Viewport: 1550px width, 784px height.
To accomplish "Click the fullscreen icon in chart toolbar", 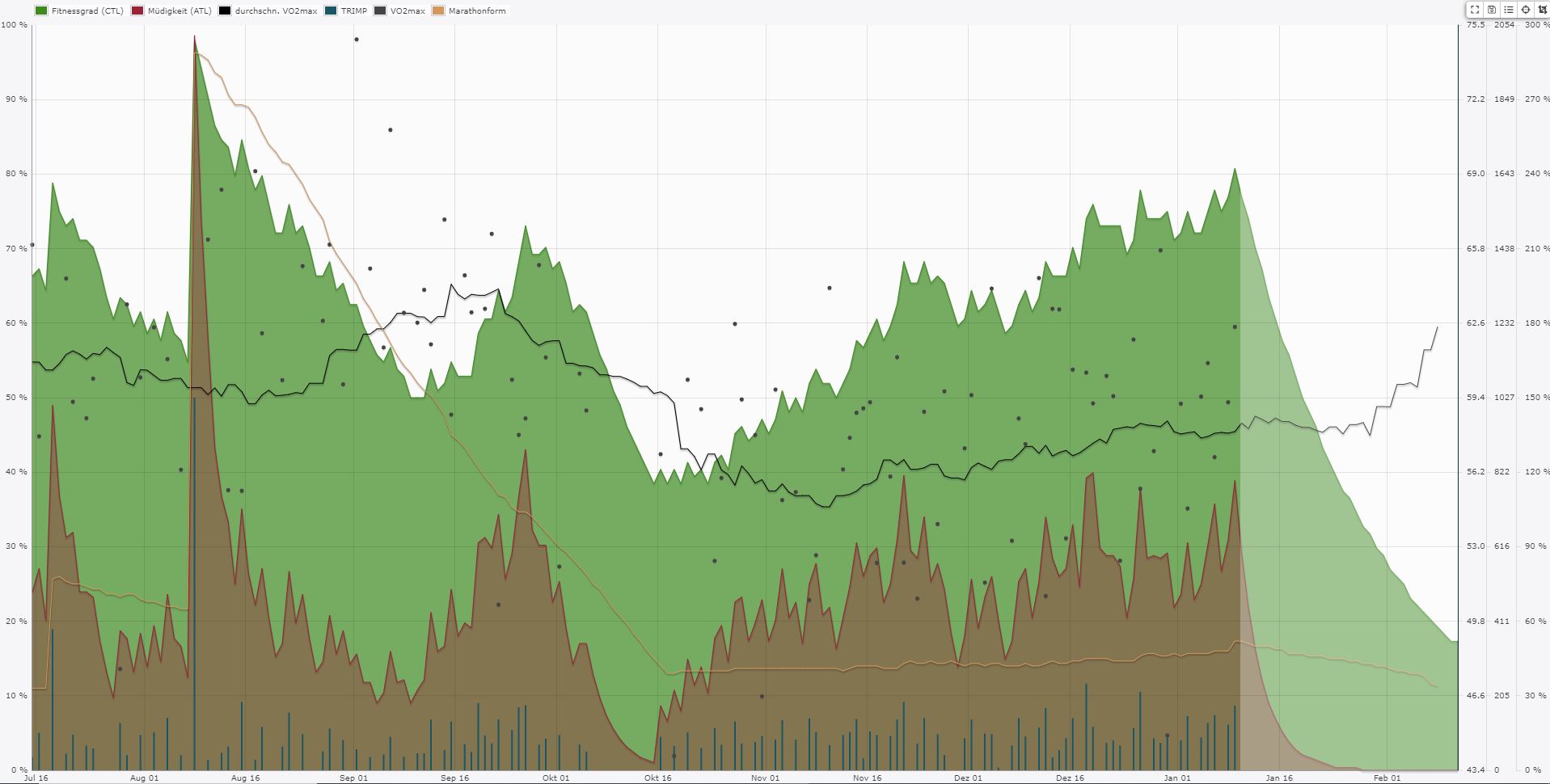I will (1475, 10).
